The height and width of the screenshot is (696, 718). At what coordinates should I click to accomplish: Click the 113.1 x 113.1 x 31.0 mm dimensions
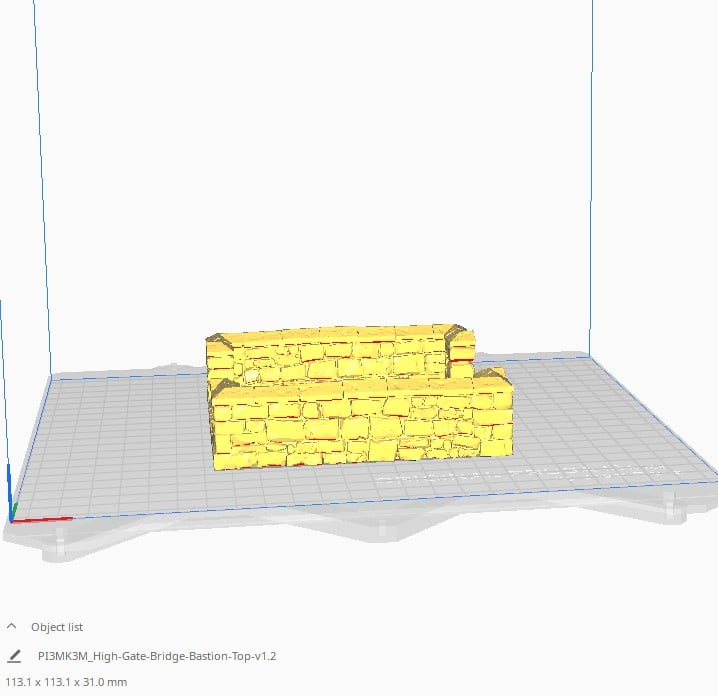click(x=66, y=682)
